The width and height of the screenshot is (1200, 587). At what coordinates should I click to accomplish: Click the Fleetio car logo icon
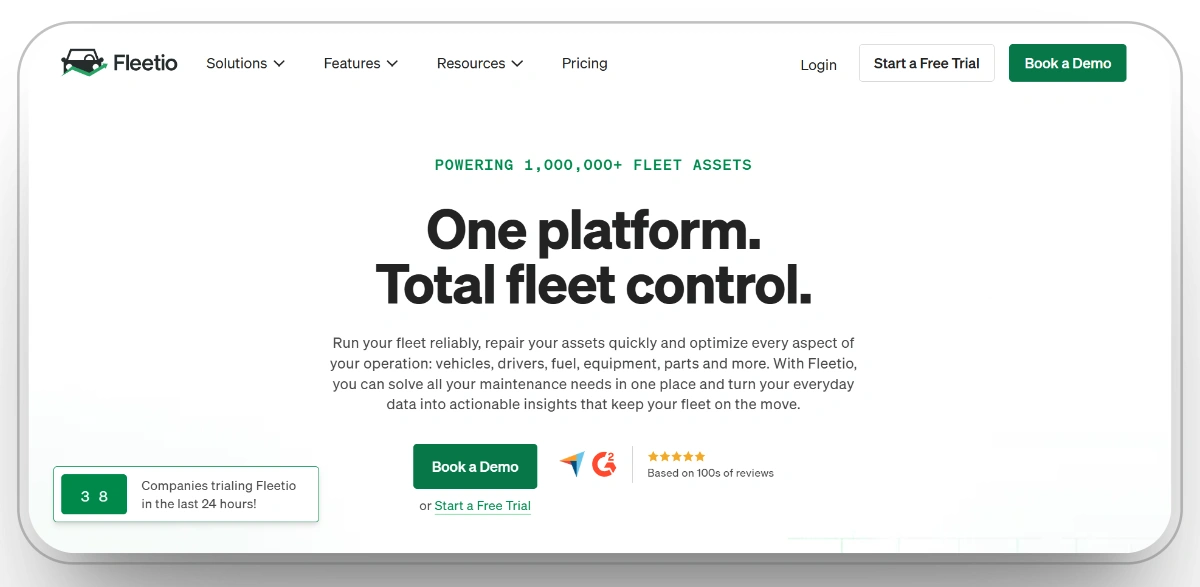[x=83, y=63]
